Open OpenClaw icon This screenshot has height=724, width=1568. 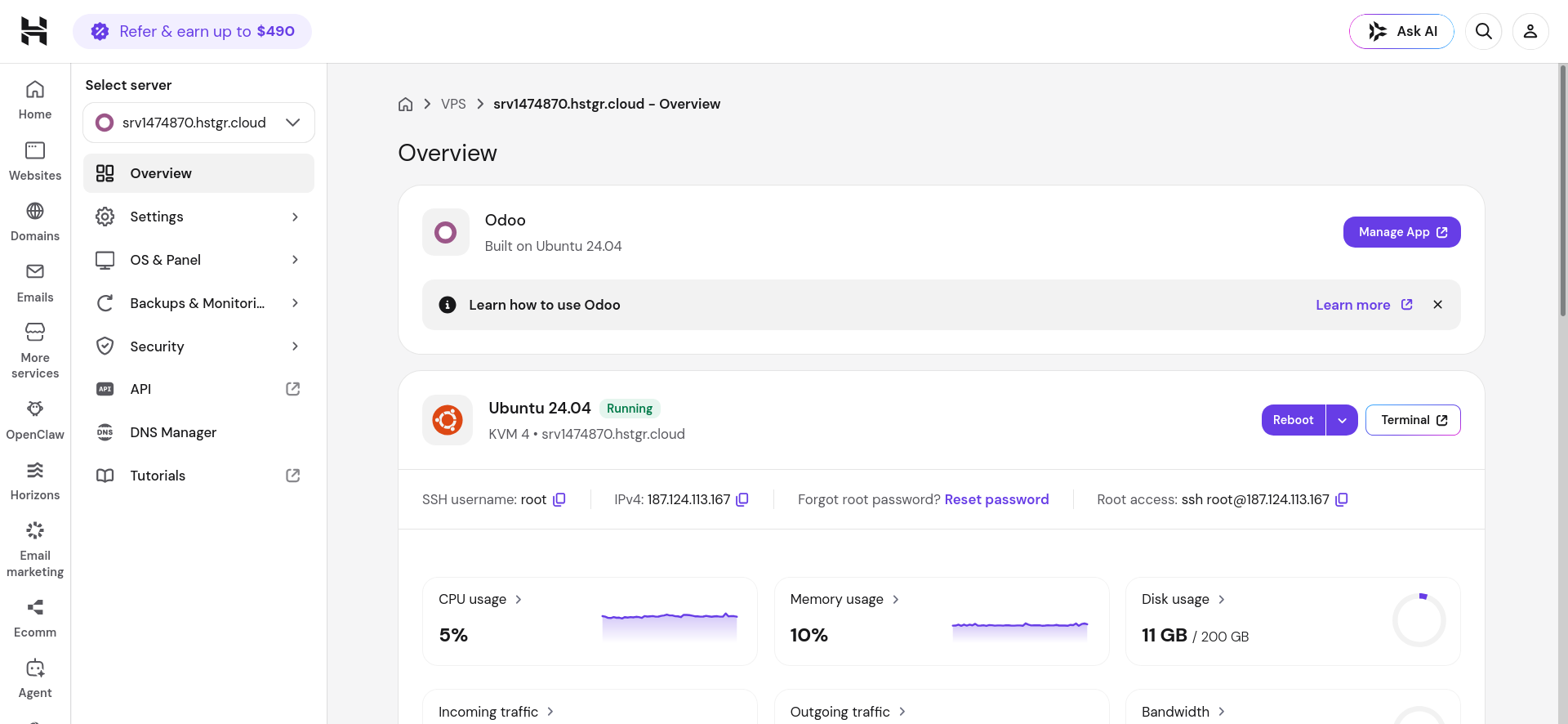coord(35,409)
